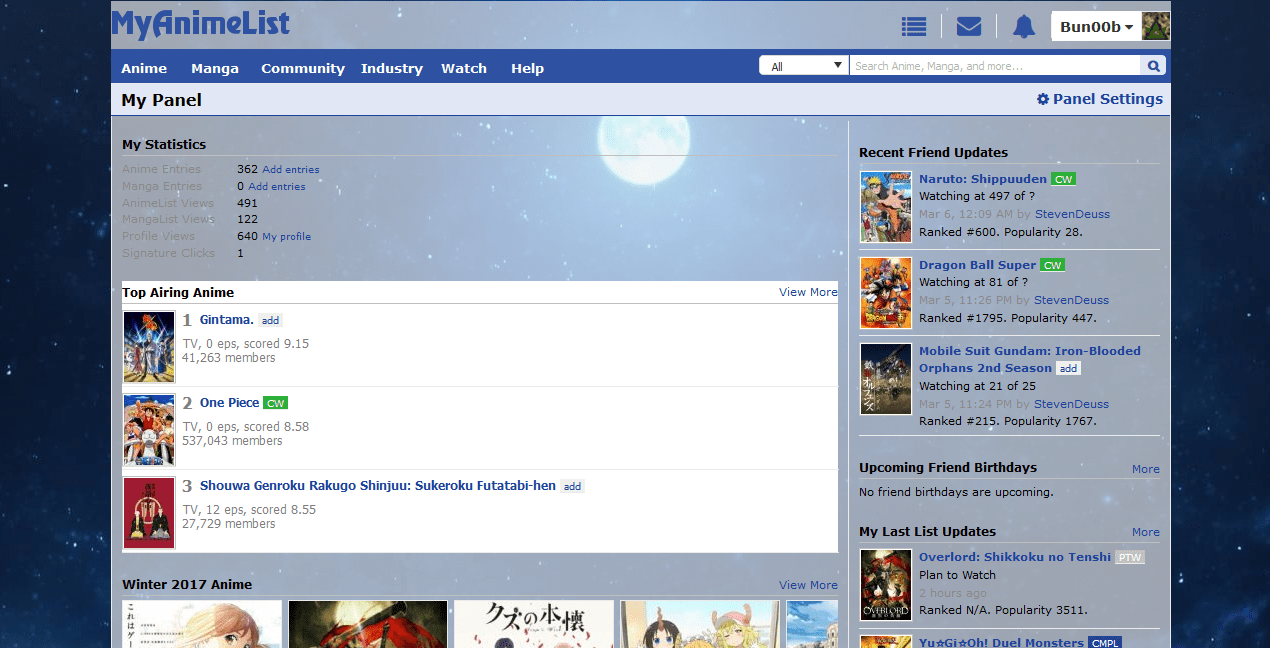Open the notifications bell icon

[1023, 26]
